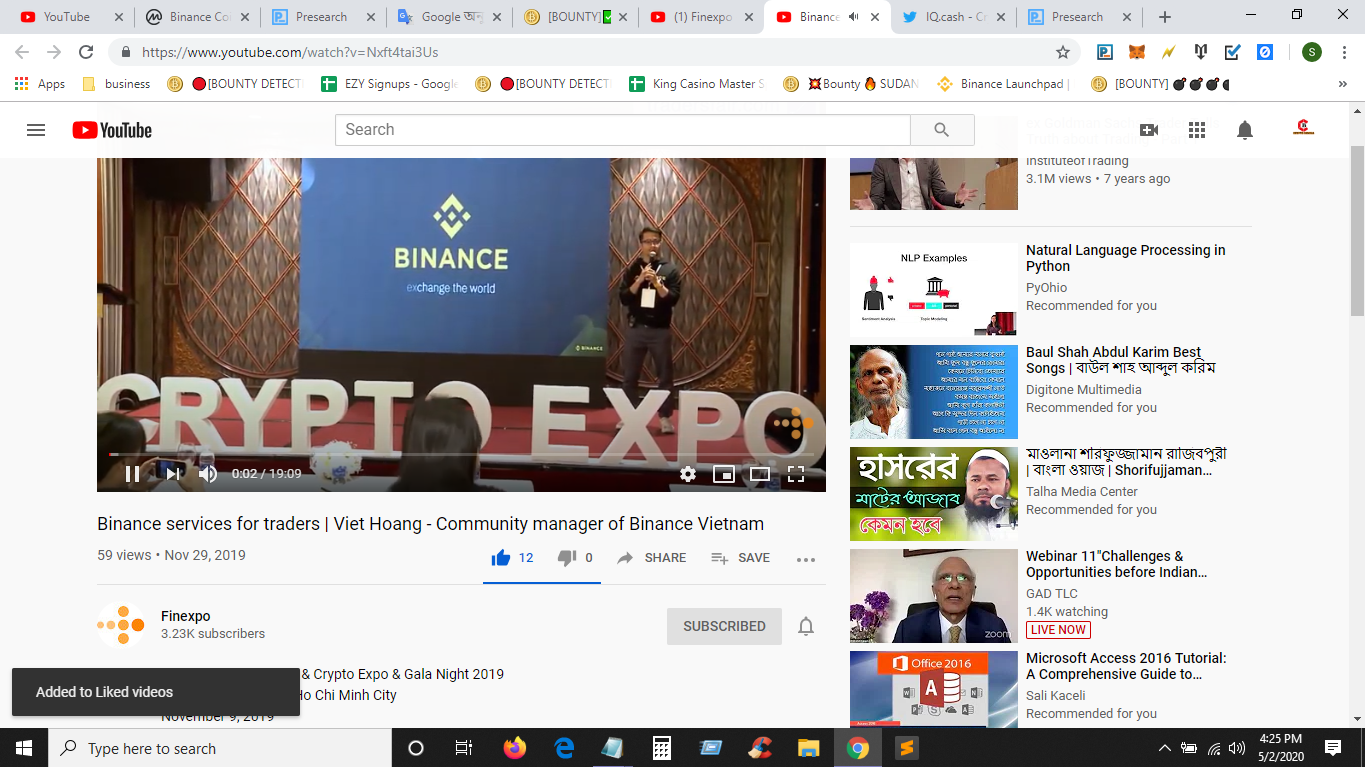Skip to the next video
The image size is (1365, 767).
tap(173, 474)
